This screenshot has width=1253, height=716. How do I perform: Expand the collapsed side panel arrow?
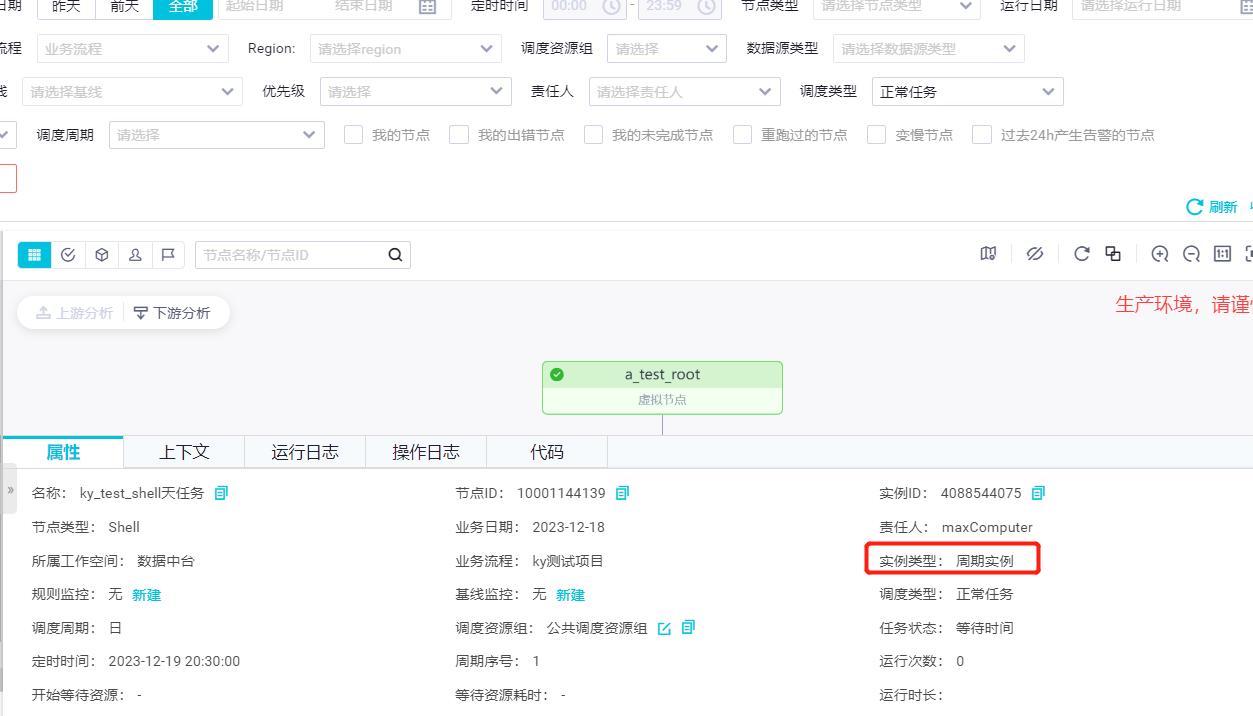click(11, 491)
